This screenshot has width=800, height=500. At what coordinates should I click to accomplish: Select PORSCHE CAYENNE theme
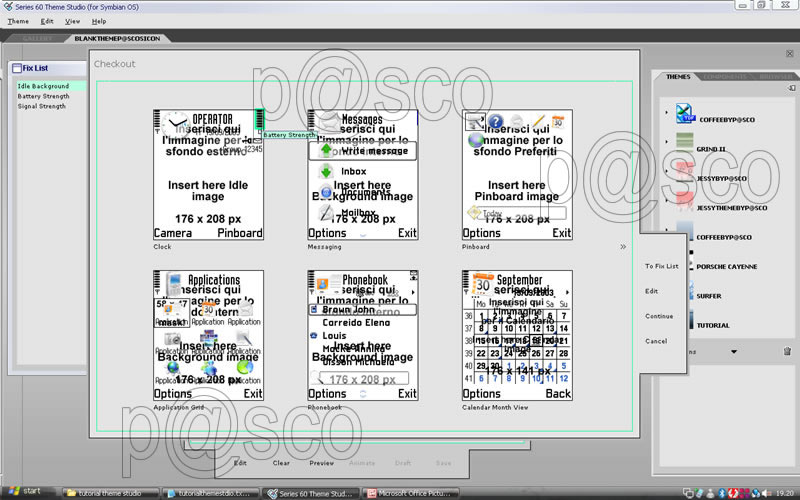(727, 267)
